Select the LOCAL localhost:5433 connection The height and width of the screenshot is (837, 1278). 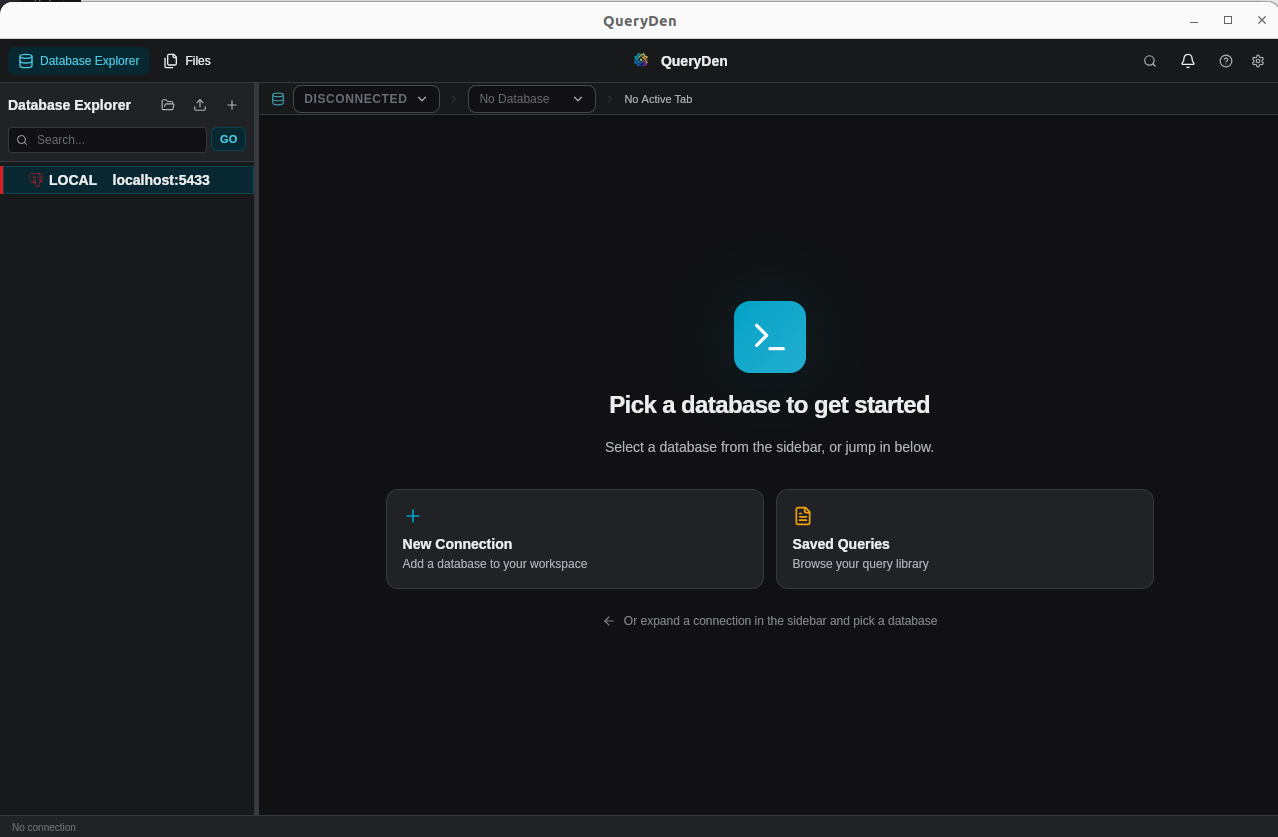pyautogui.click(x=127, y=180)
